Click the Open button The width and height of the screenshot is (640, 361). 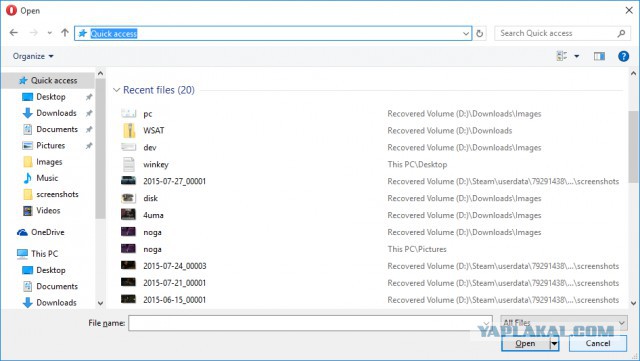(x=525, y=343)
